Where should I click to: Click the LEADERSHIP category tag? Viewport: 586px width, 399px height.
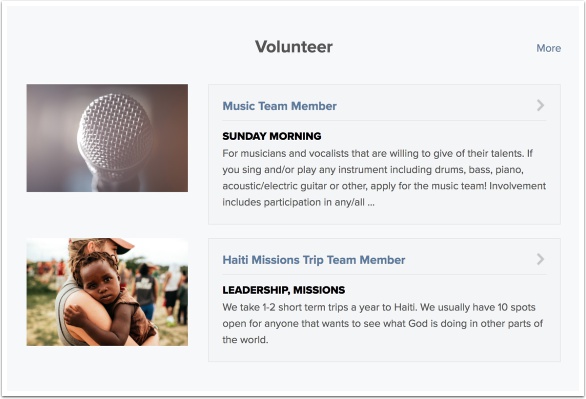point(256,290)
